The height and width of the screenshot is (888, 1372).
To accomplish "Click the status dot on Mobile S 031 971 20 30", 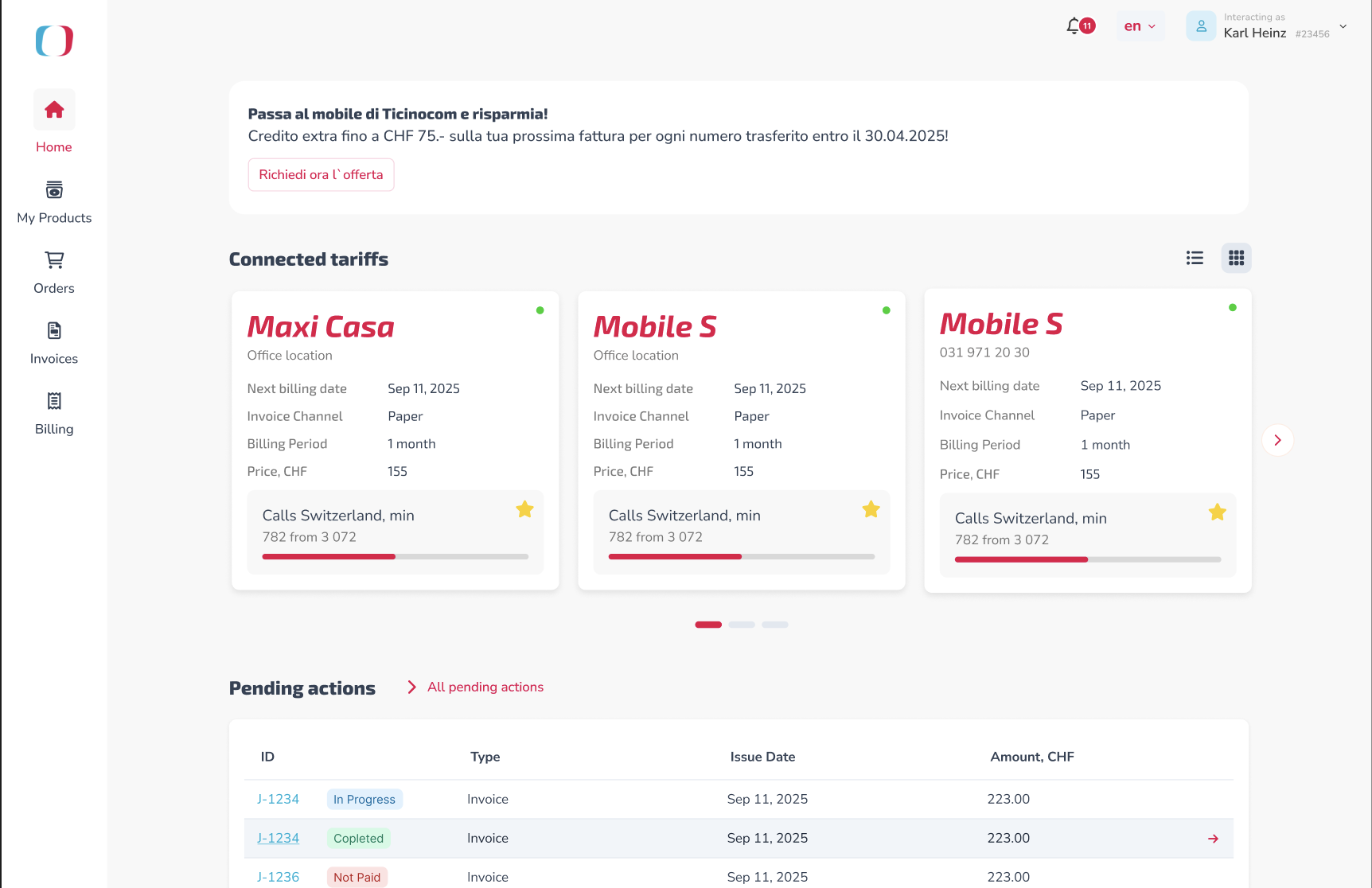I will click(x=1232, y=307).
